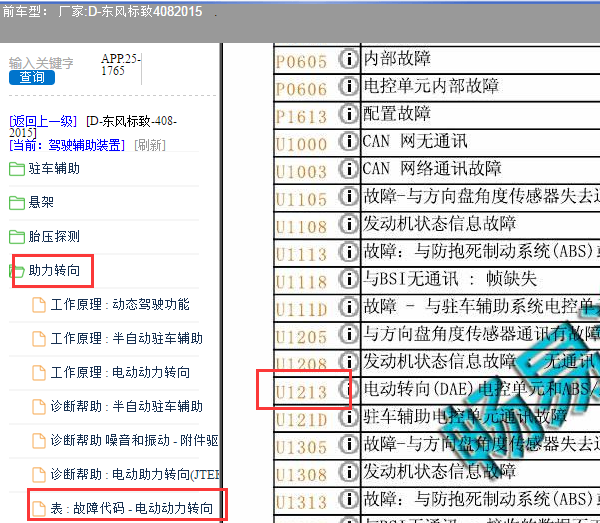Open the 胎压探测 folder

(54, 236)
